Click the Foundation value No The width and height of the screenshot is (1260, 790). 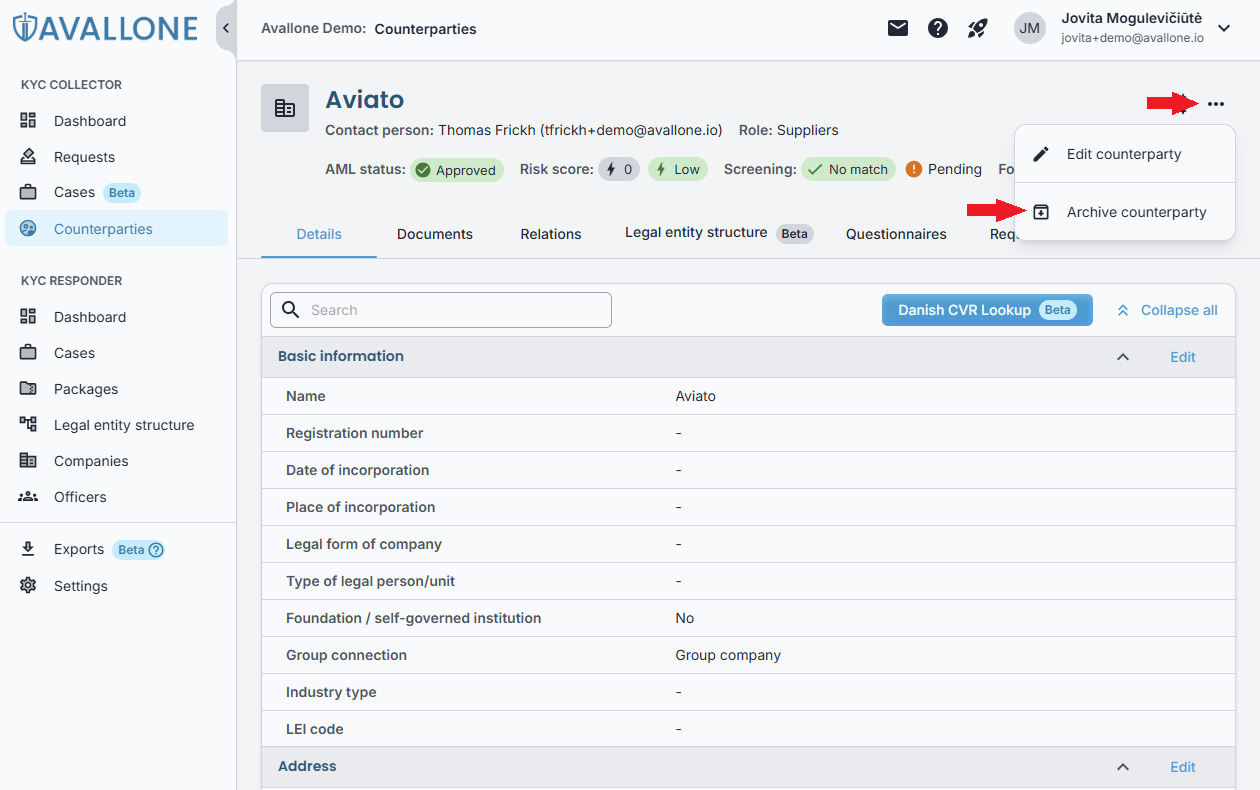[685, 618]
